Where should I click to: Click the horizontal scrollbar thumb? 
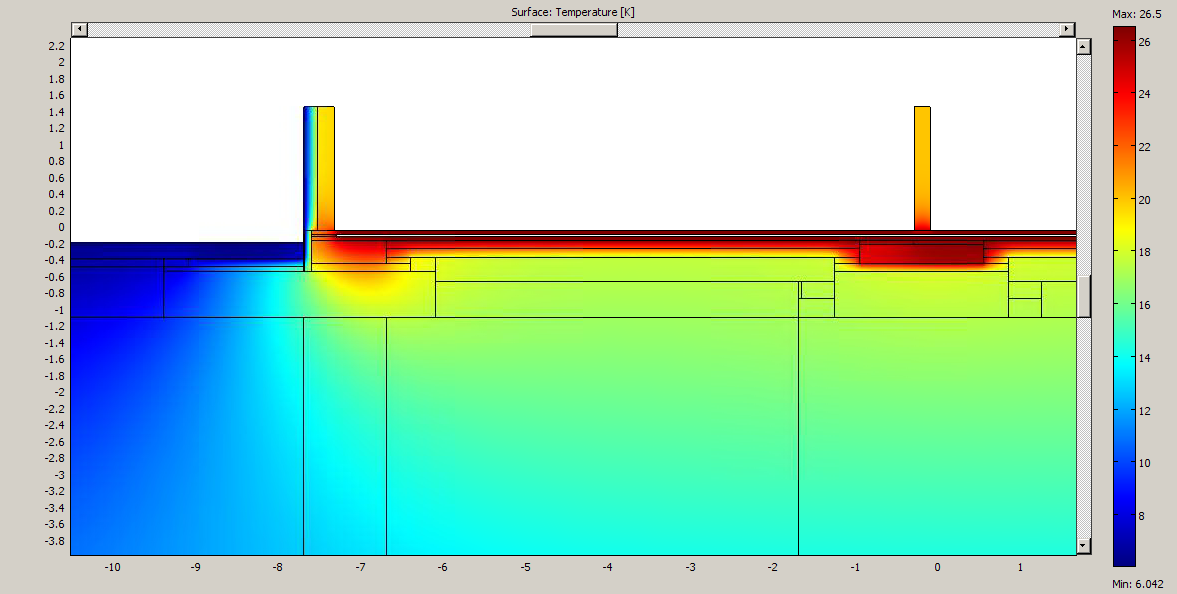point(573,29)
